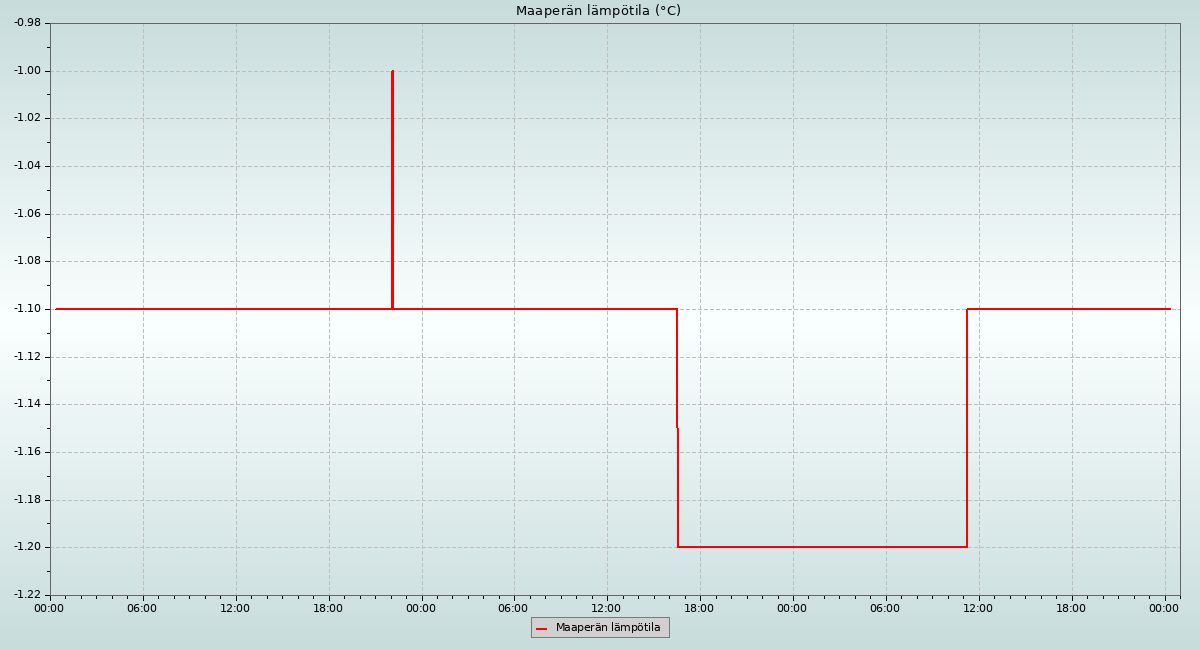1200x650 pixels.
Task: Select the -1.20 y-axis label
Action: [27, 547]
